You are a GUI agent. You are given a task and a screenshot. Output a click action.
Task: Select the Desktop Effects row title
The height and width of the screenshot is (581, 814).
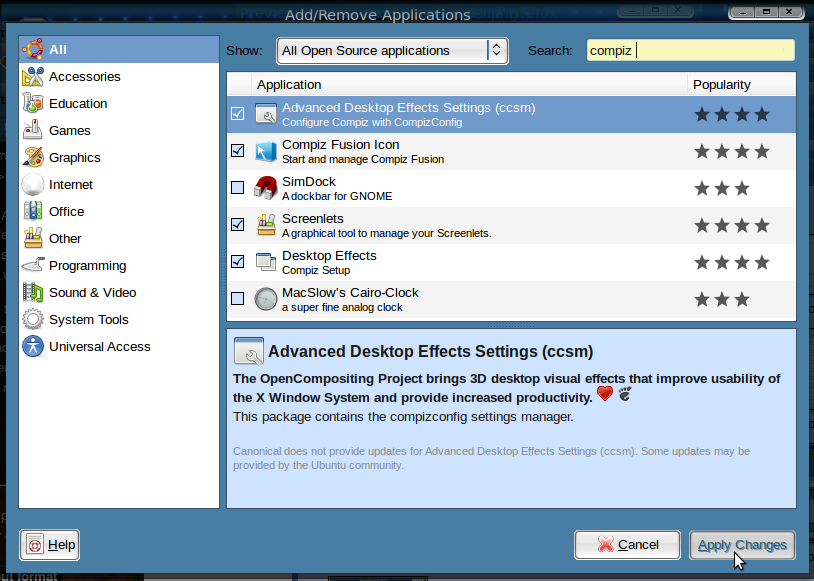click(329, 255)
